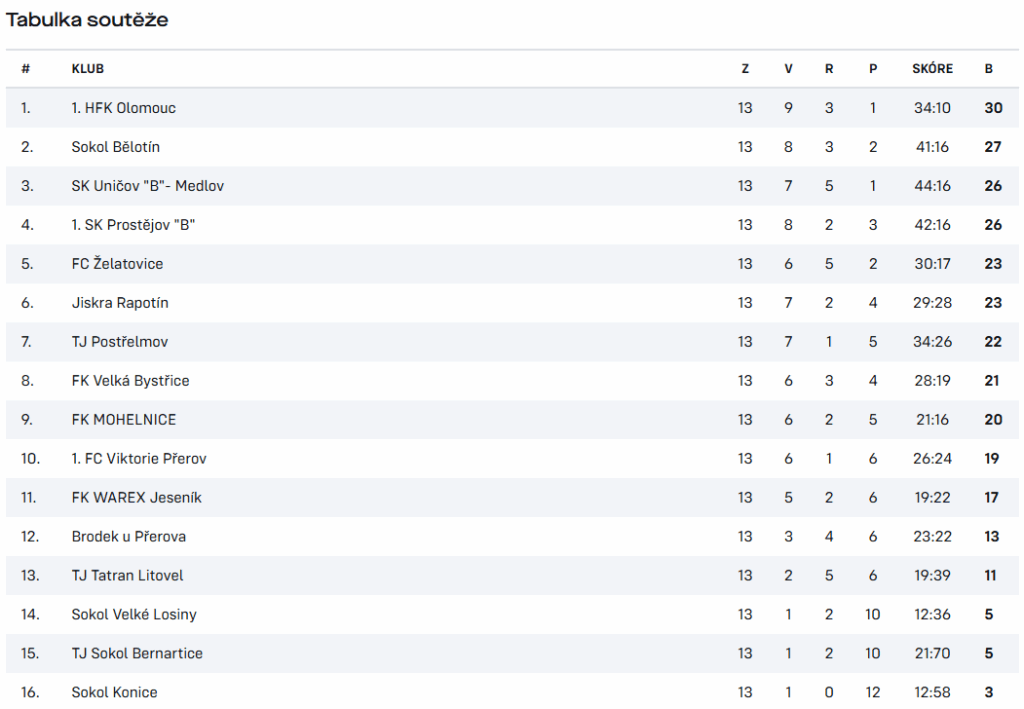Viewport: 1024px width, 709px height.
Task: Click the Tabulka soutěže heading
Action: (87, 20)
